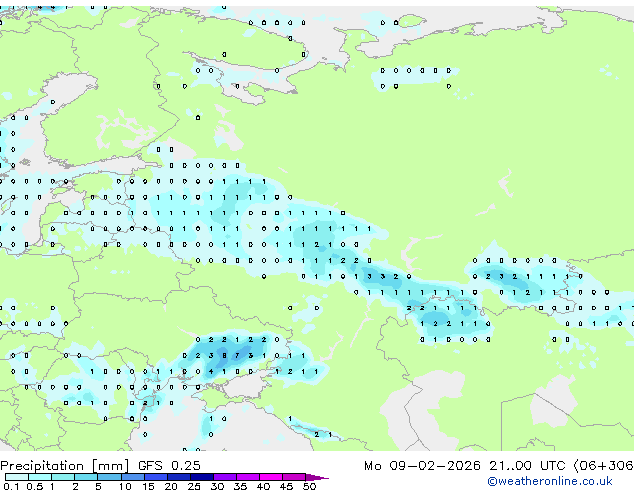Pick the 20–25 mm legend swatch
Viewport: 634px width, 490px height.
pyautogui.click(x=179, y=477)
